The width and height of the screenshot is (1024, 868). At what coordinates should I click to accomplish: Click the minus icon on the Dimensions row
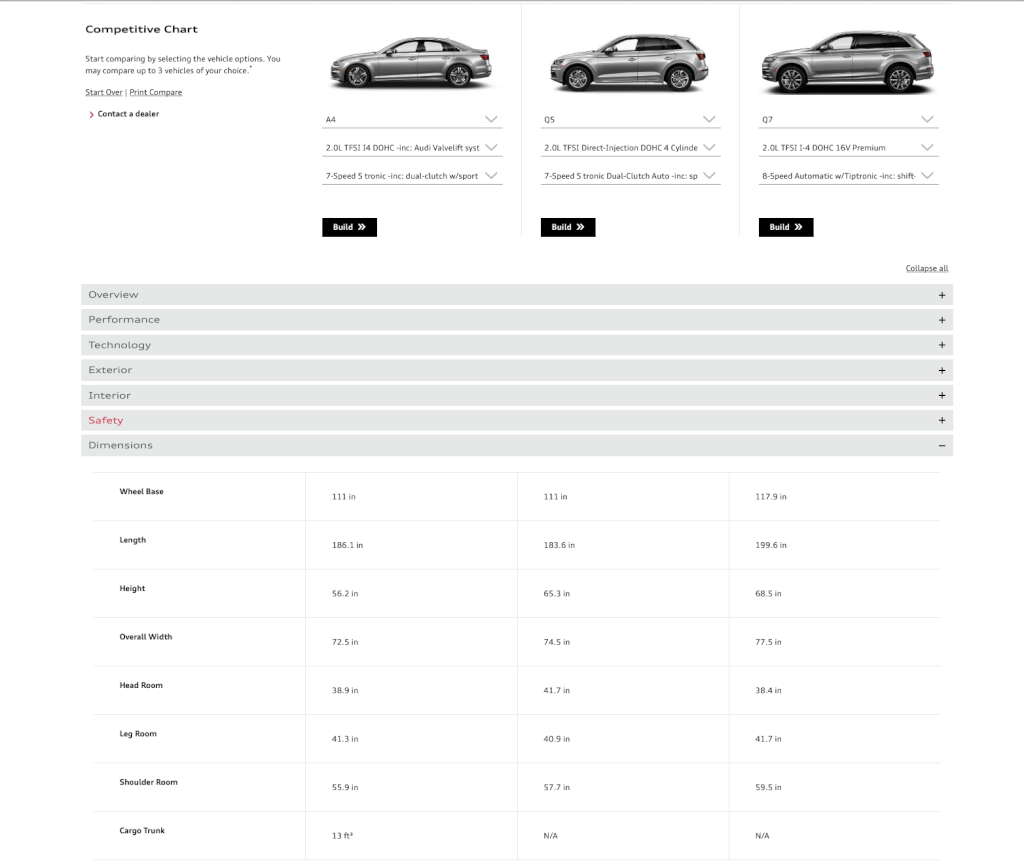point(941,445)
